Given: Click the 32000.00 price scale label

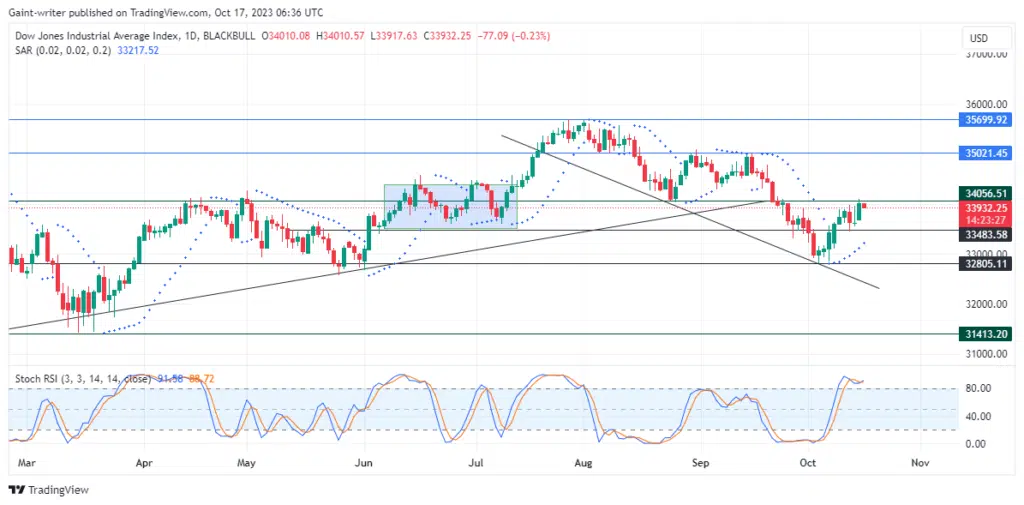Looking at the screenshot, I should click(x=987, y=304).
